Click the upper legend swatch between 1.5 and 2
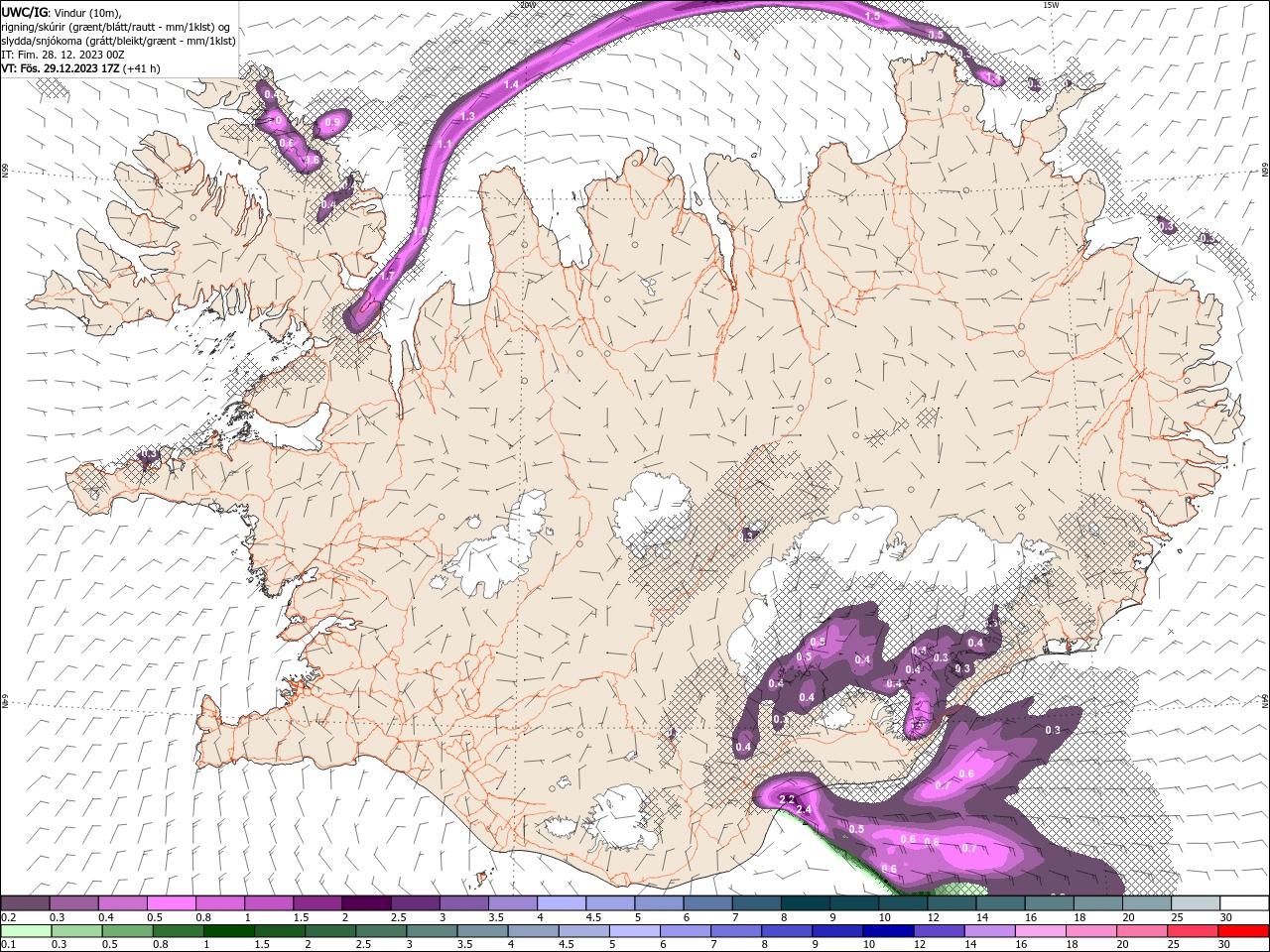Viewport: 1270px width, 952px height. 317,903
